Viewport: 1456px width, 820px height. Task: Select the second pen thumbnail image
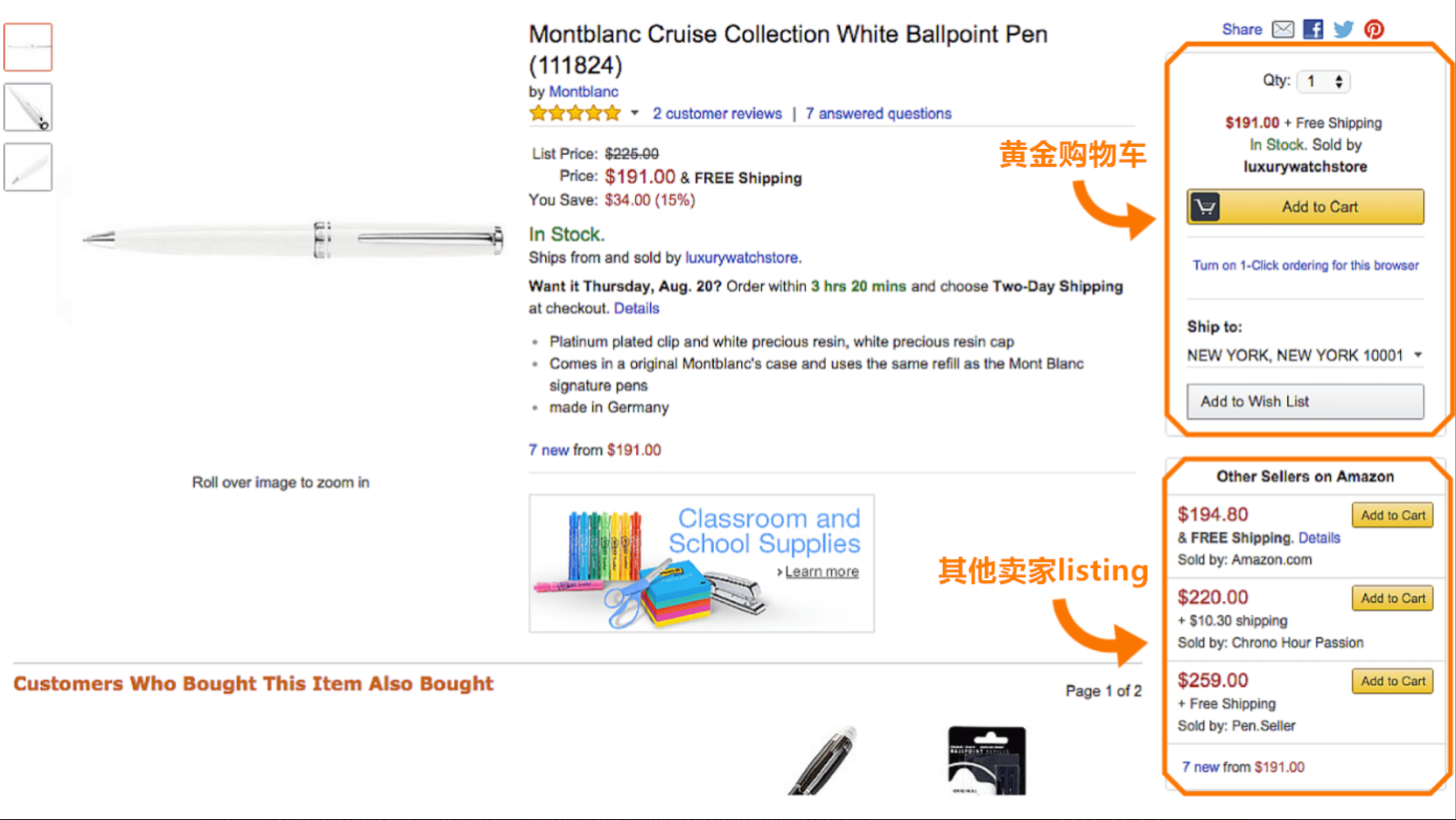point(28,107)
